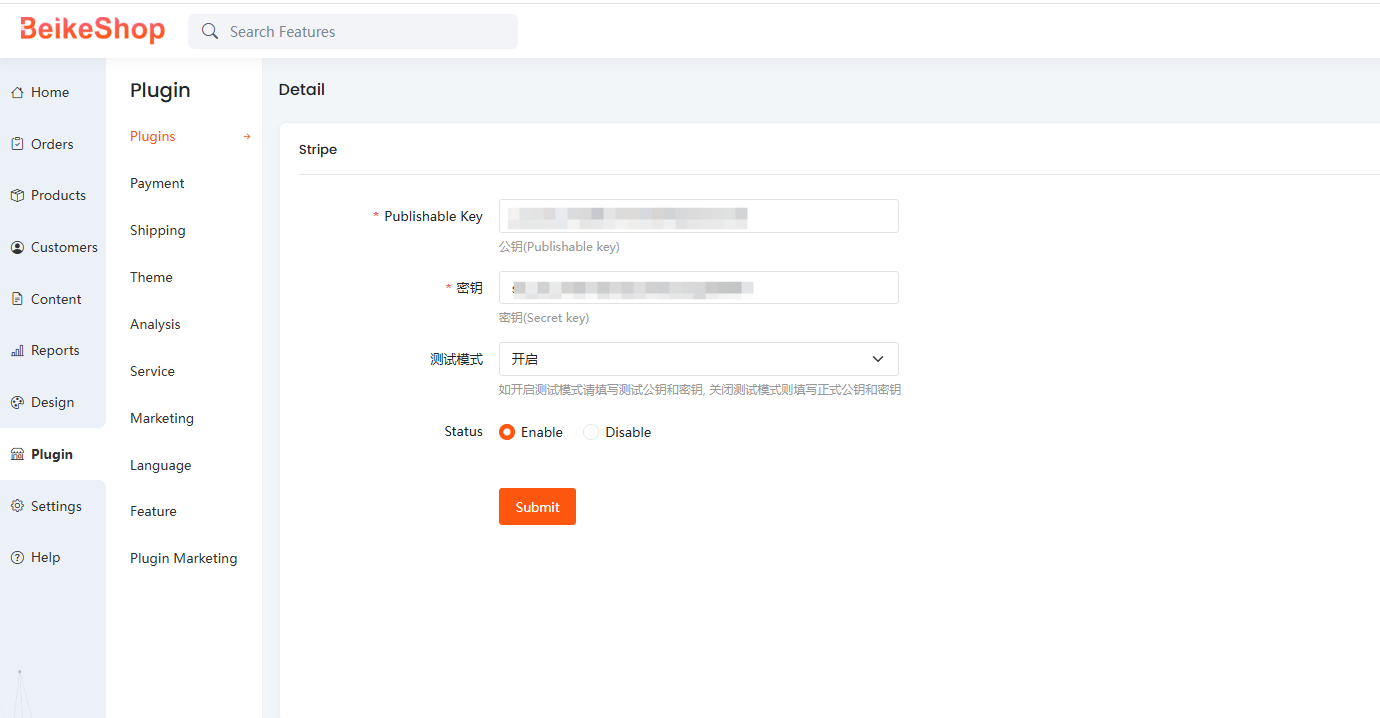Image resolution: width=1380 pixels, height=718 pixels.
Task: Click the search magnifier icon
Action: pos(210,31)
